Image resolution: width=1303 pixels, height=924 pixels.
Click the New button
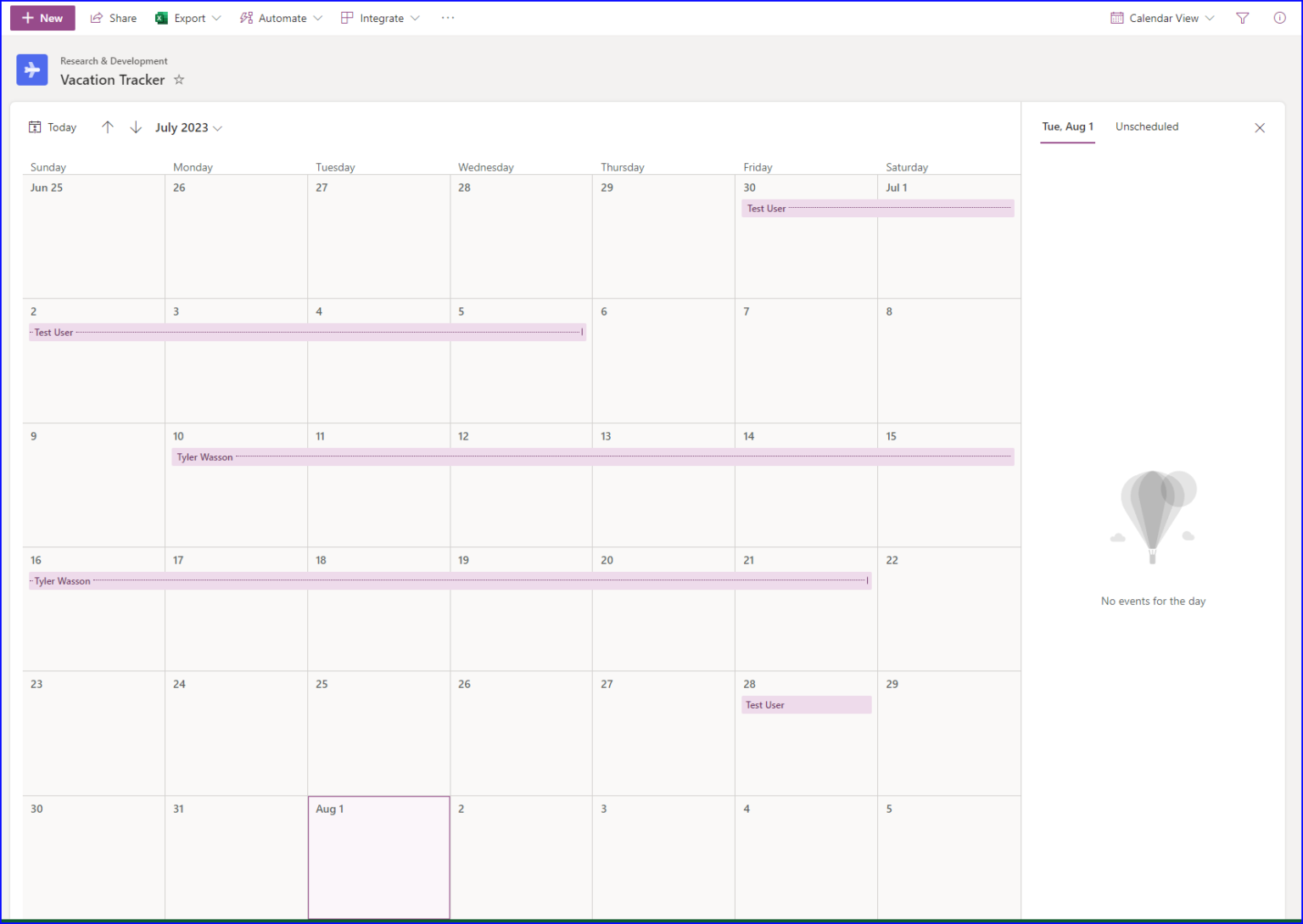42,18
